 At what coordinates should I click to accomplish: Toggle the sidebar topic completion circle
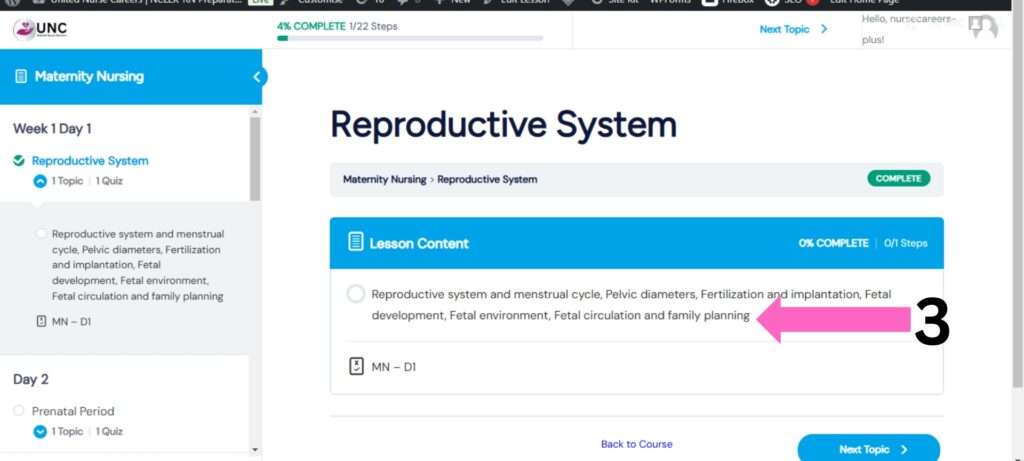[41, 233]
